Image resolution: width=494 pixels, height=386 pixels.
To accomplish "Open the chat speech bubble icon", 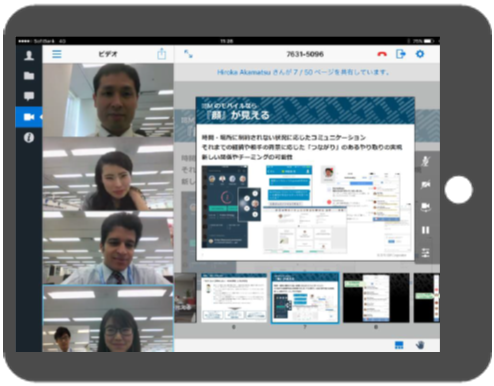I will (29, 96).
